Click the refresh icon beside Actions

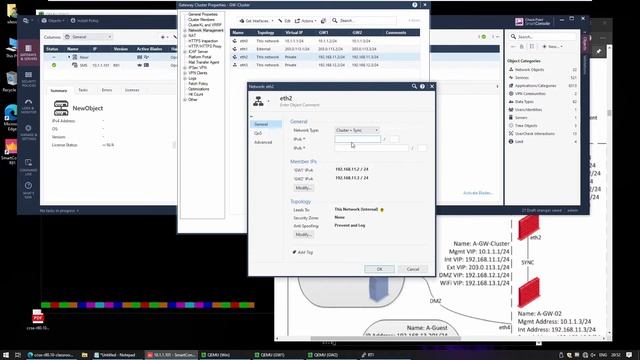pyautogui.click(x=323, y=20)
